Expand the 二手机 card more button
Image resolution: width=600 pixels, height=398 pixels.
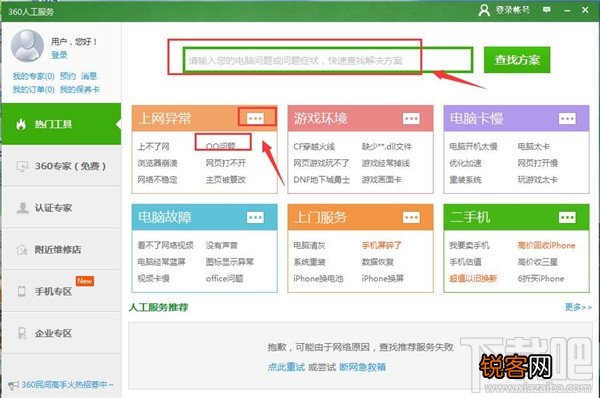567,217
